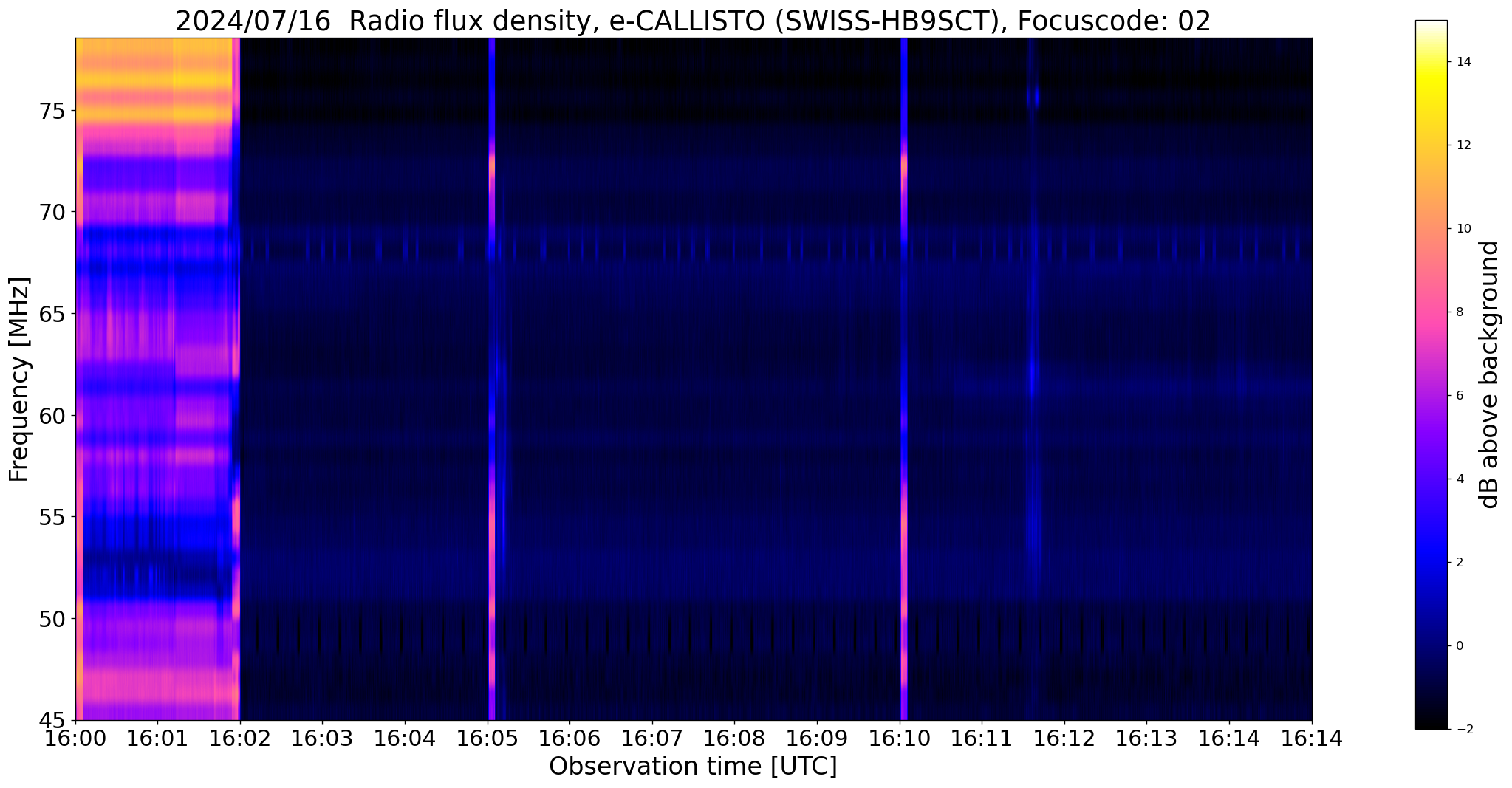Click the vertical burst stripe at 16:05
This screenshot has height=788, width=1512.
click(x=491, y=379)
